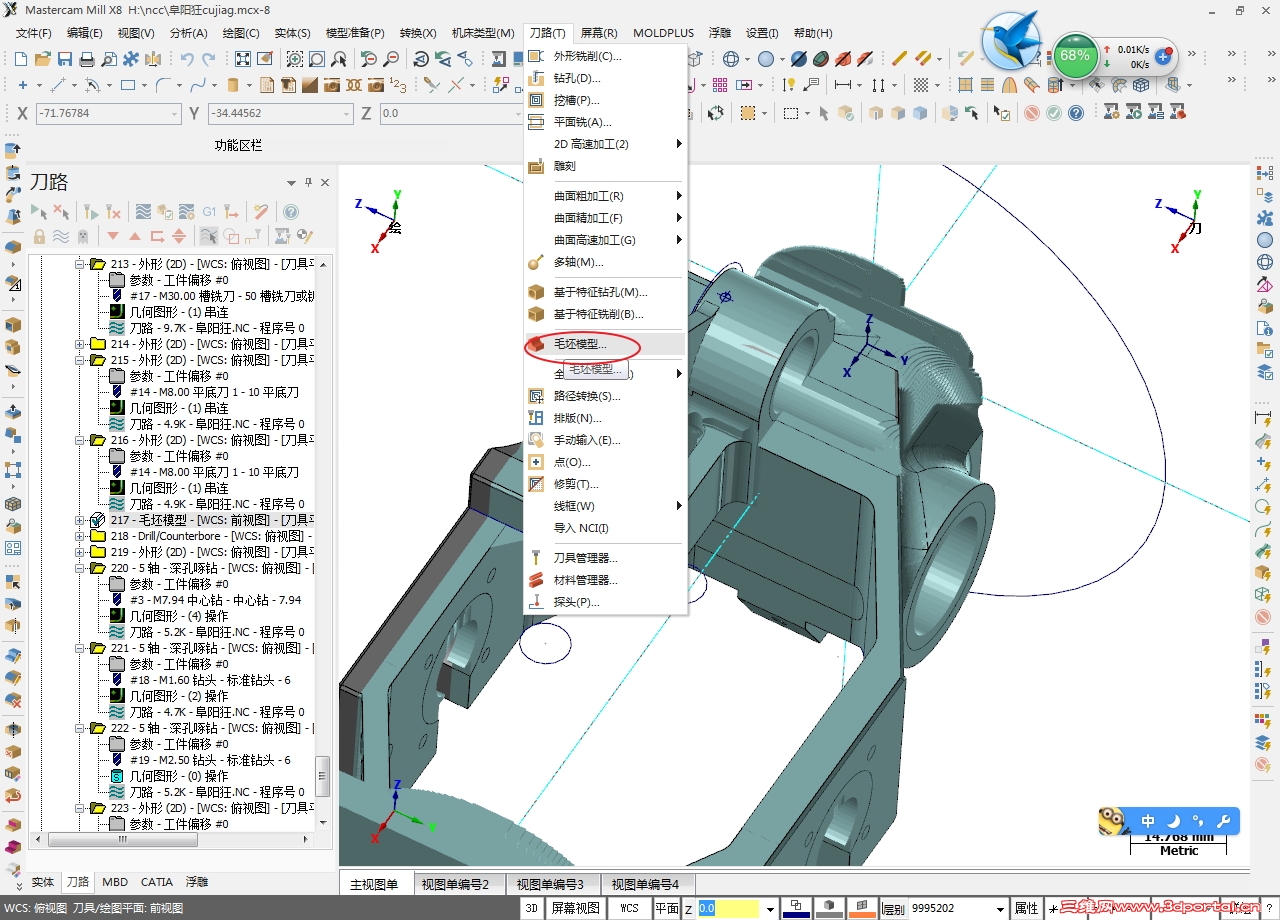This screenshot has height=920, width=1280.
Task: Collapse operation 213 外形 (2D)
Action: pos(80,264)
